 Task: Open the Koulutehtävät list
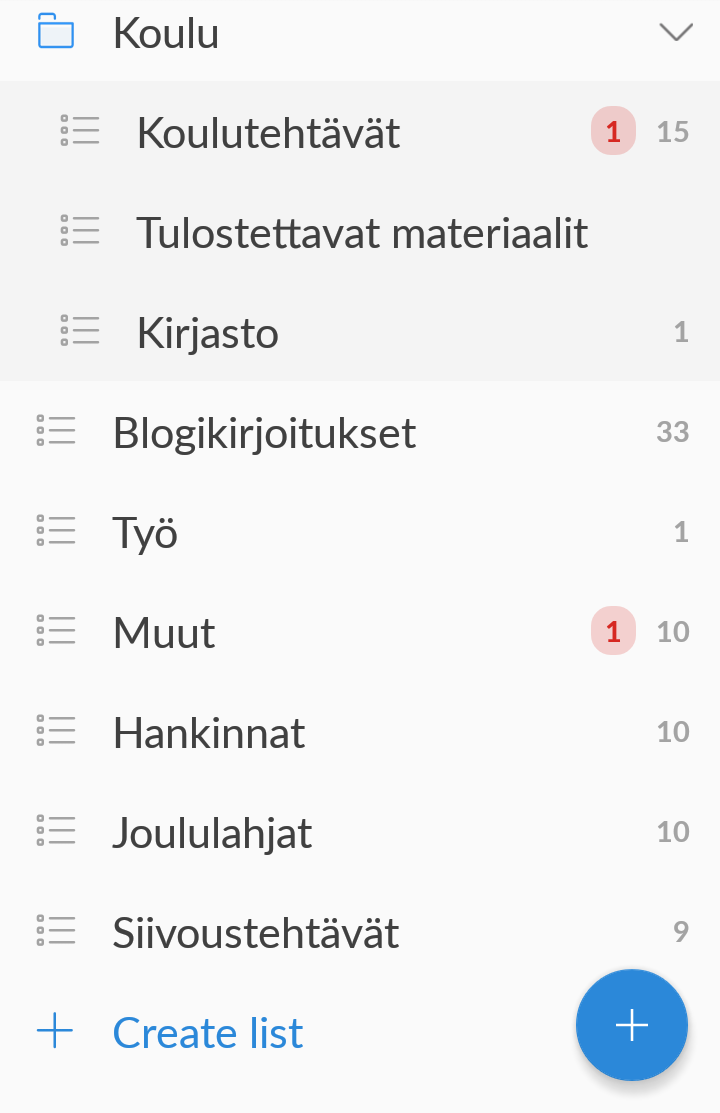(268, 133)
